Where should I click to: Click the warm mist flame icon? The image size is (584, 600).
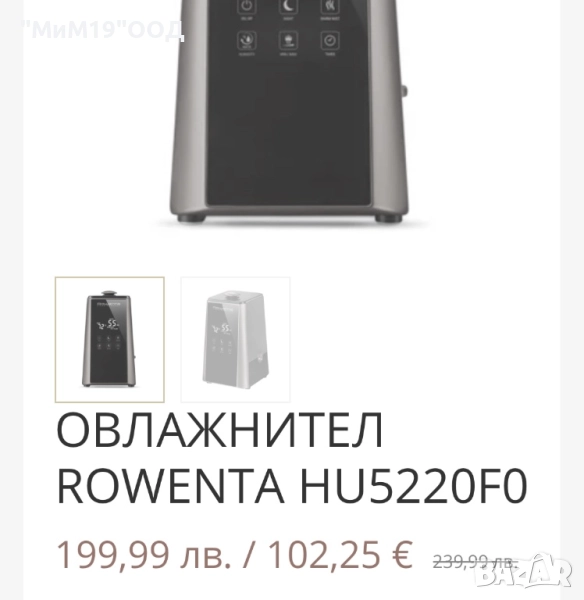pos(330,7)
